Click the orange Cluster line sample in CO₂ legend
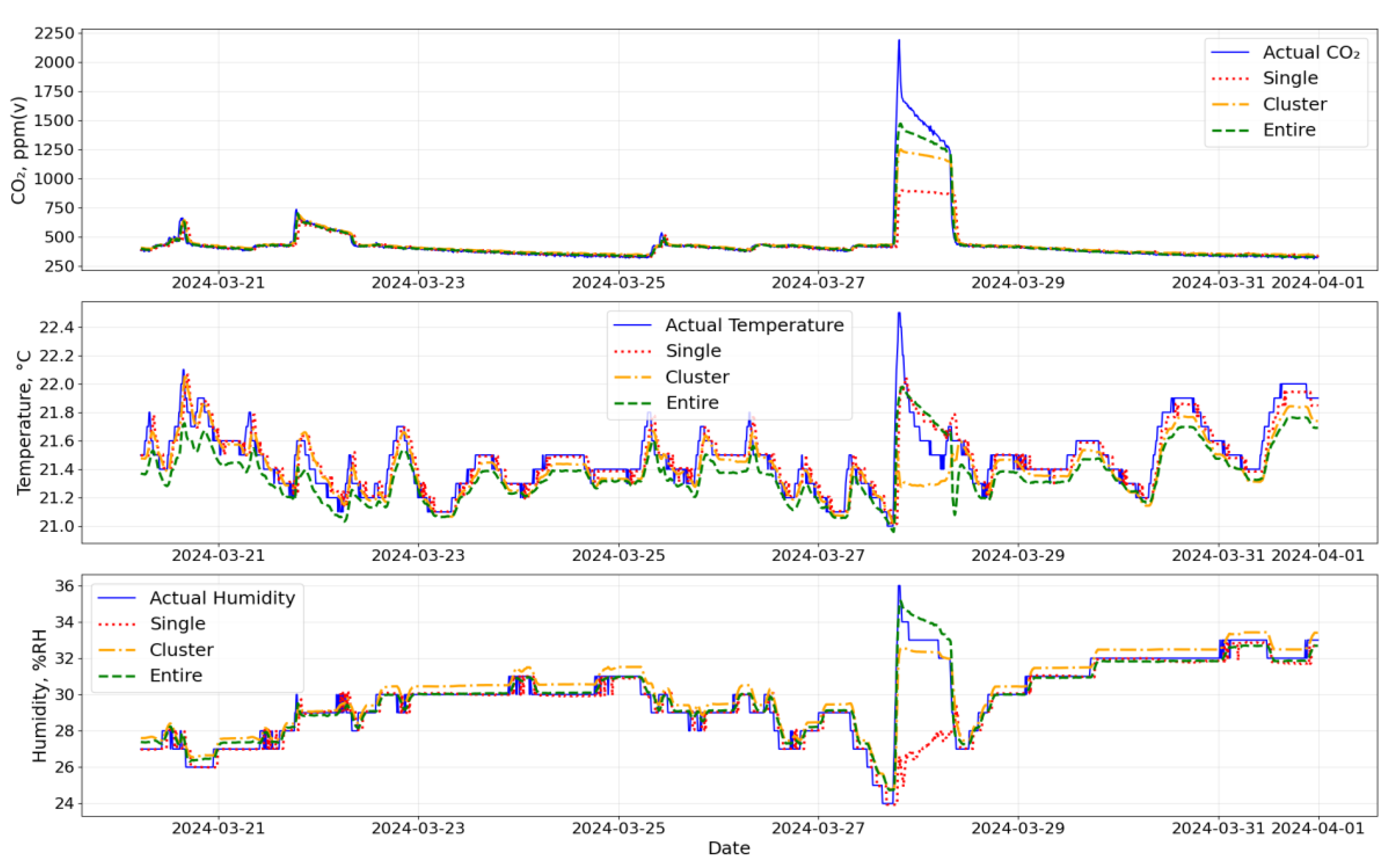 pyautogui.click(x=1230, y=105)
